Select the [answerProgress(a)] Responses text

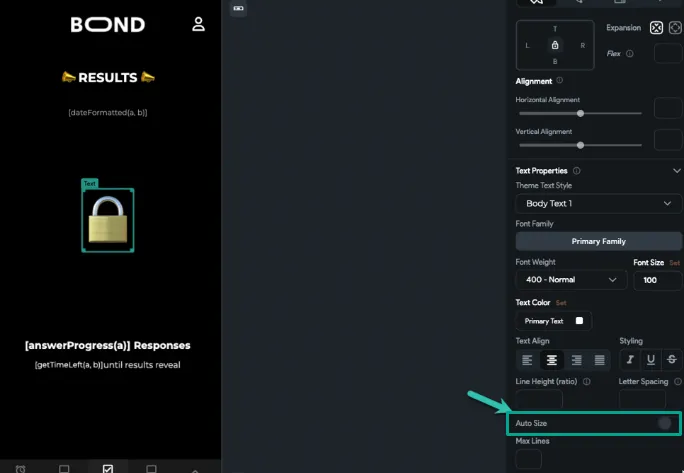[108, 346]
